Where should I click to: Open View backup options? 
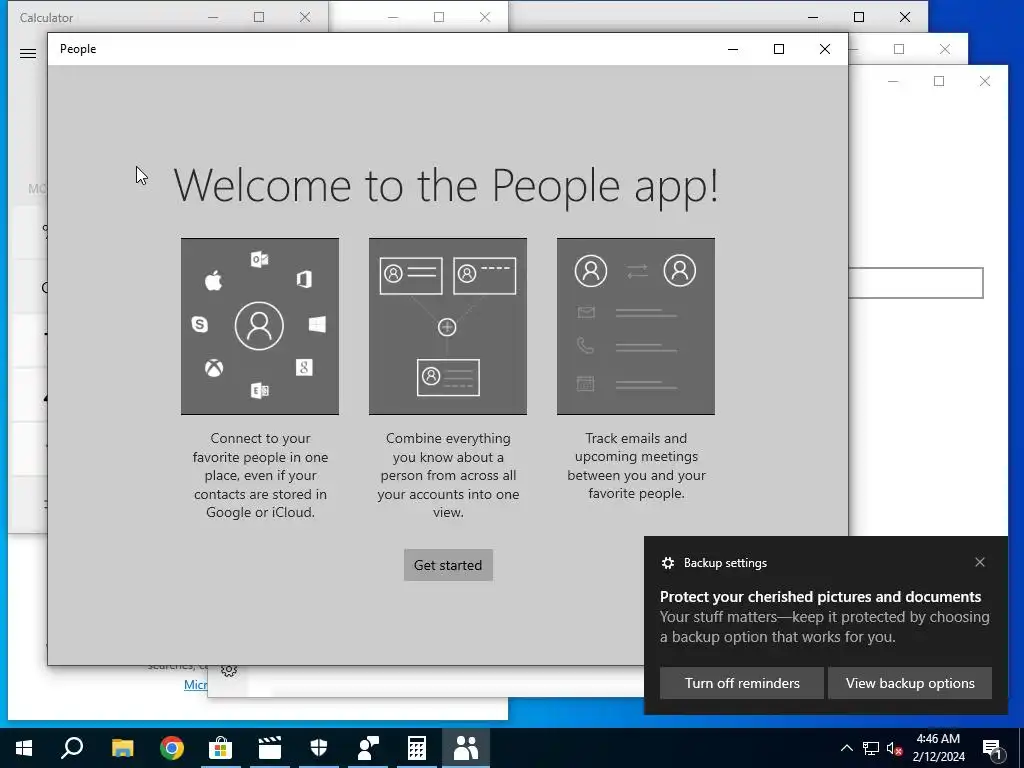point(910,683)
